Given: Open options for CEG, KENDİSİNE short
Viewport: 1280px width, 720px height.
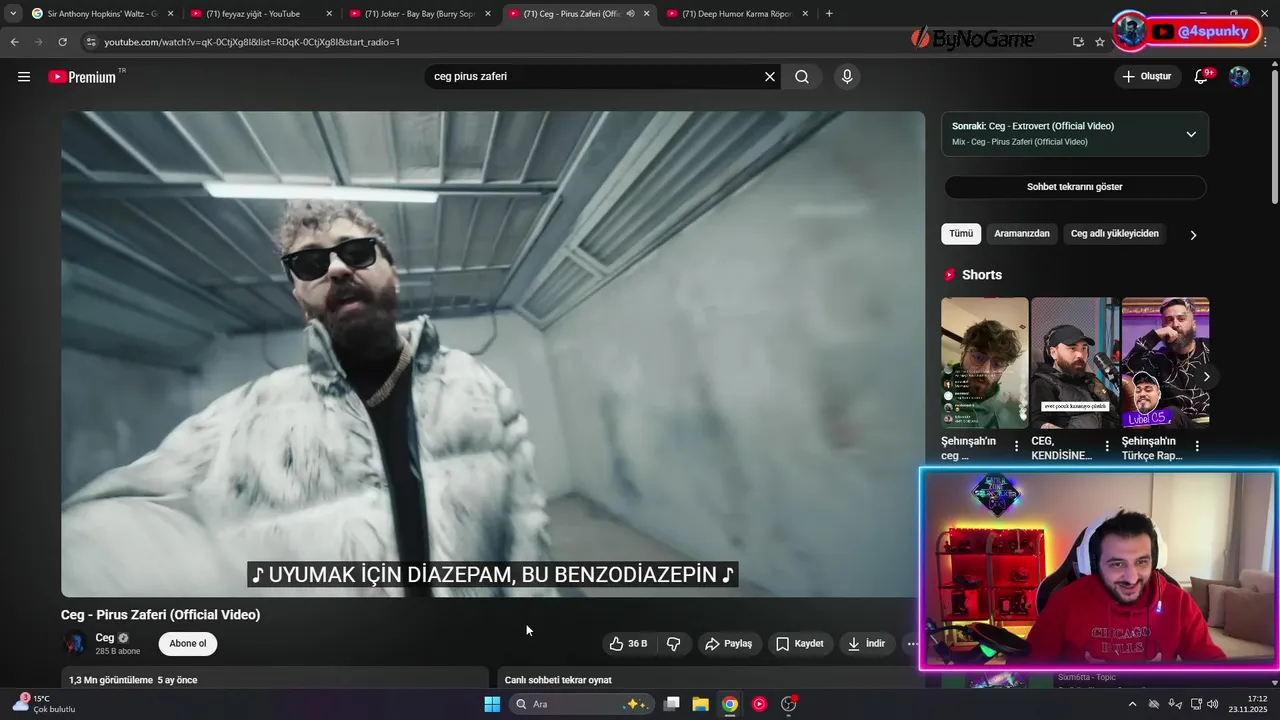Looking at the screenshot, I should click(x=1107, y=446).
